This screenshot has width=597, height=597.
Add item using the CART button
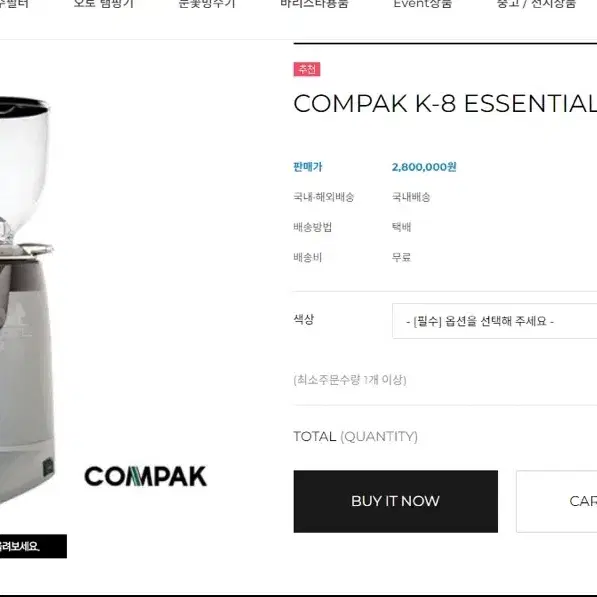pos(557,501)
